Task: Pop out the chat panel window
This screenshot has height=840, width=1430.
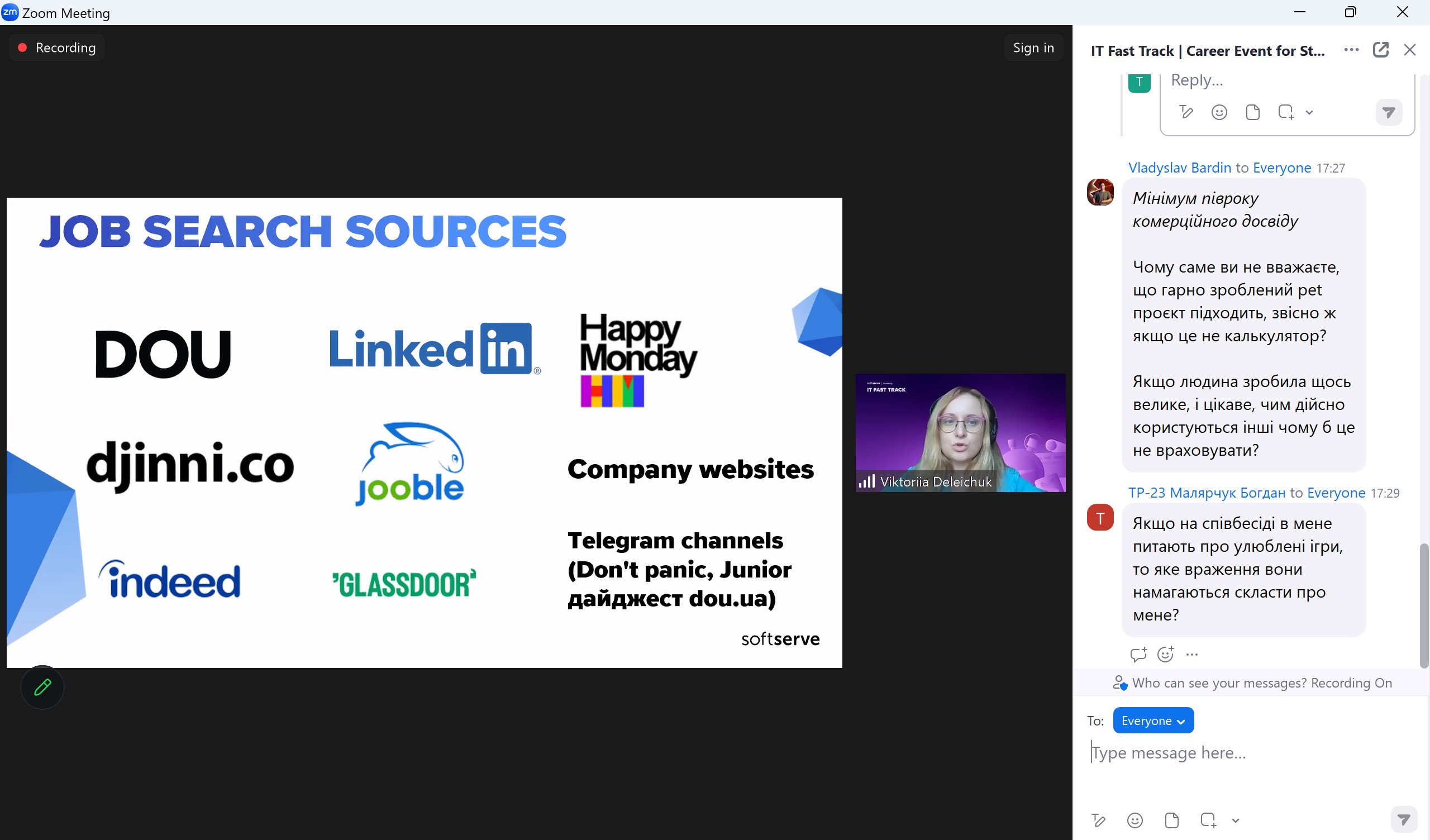Action: pos(1380,50)
